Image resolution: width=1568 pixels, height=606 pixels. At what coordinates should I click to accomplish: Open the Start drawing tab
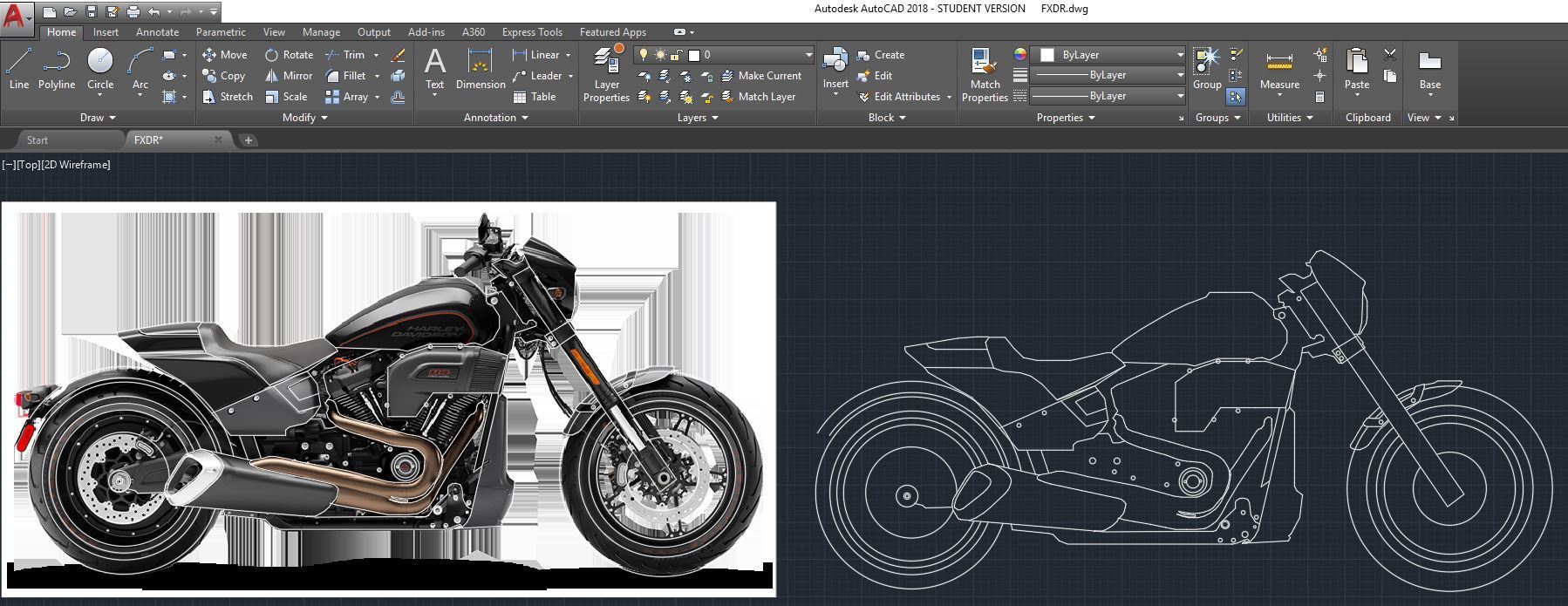pyautogui.click(x=37, y=140)
